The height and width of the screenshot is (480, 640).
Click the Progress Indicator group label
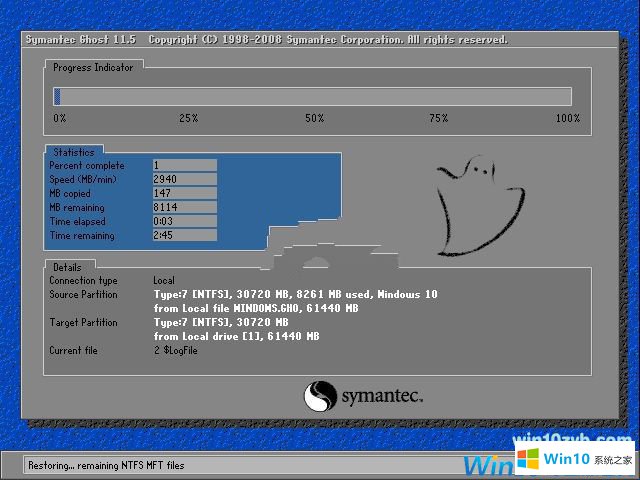[x=93, y=67]
